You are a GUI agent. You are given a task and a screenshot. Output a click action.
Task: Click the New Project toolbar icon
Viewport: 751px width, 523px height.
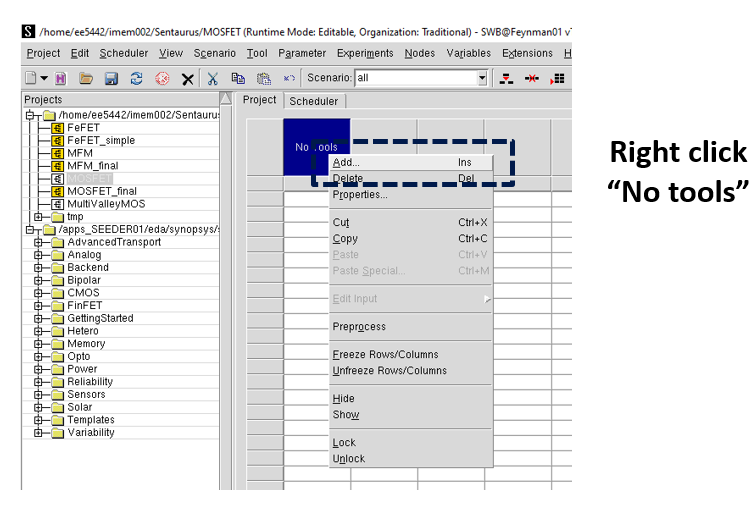click(x=31, y=78)
